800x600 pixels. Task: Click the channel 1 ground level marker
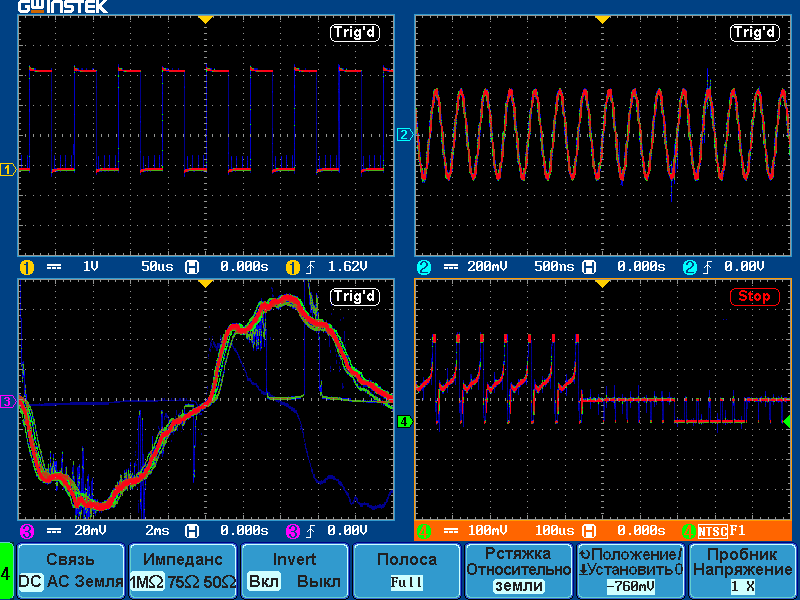coord(7,170)
